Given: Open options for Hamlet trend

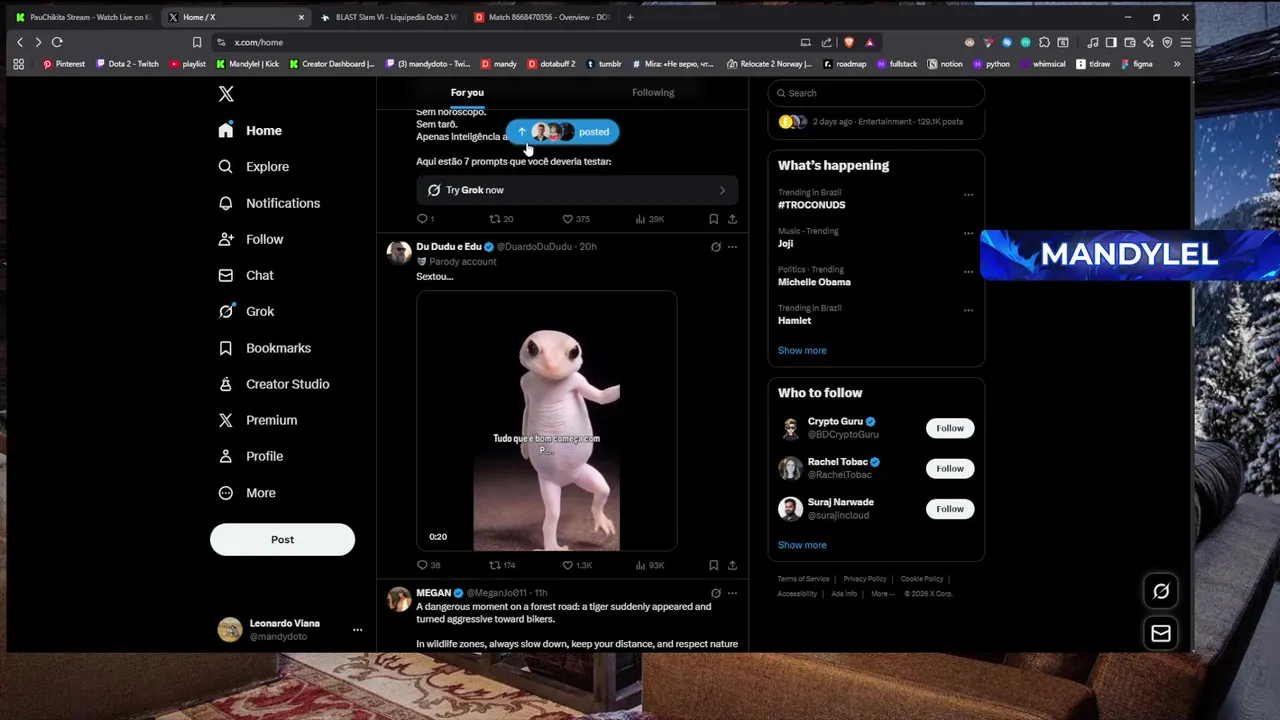Looking at the screenshot, I should pos(968,310).
